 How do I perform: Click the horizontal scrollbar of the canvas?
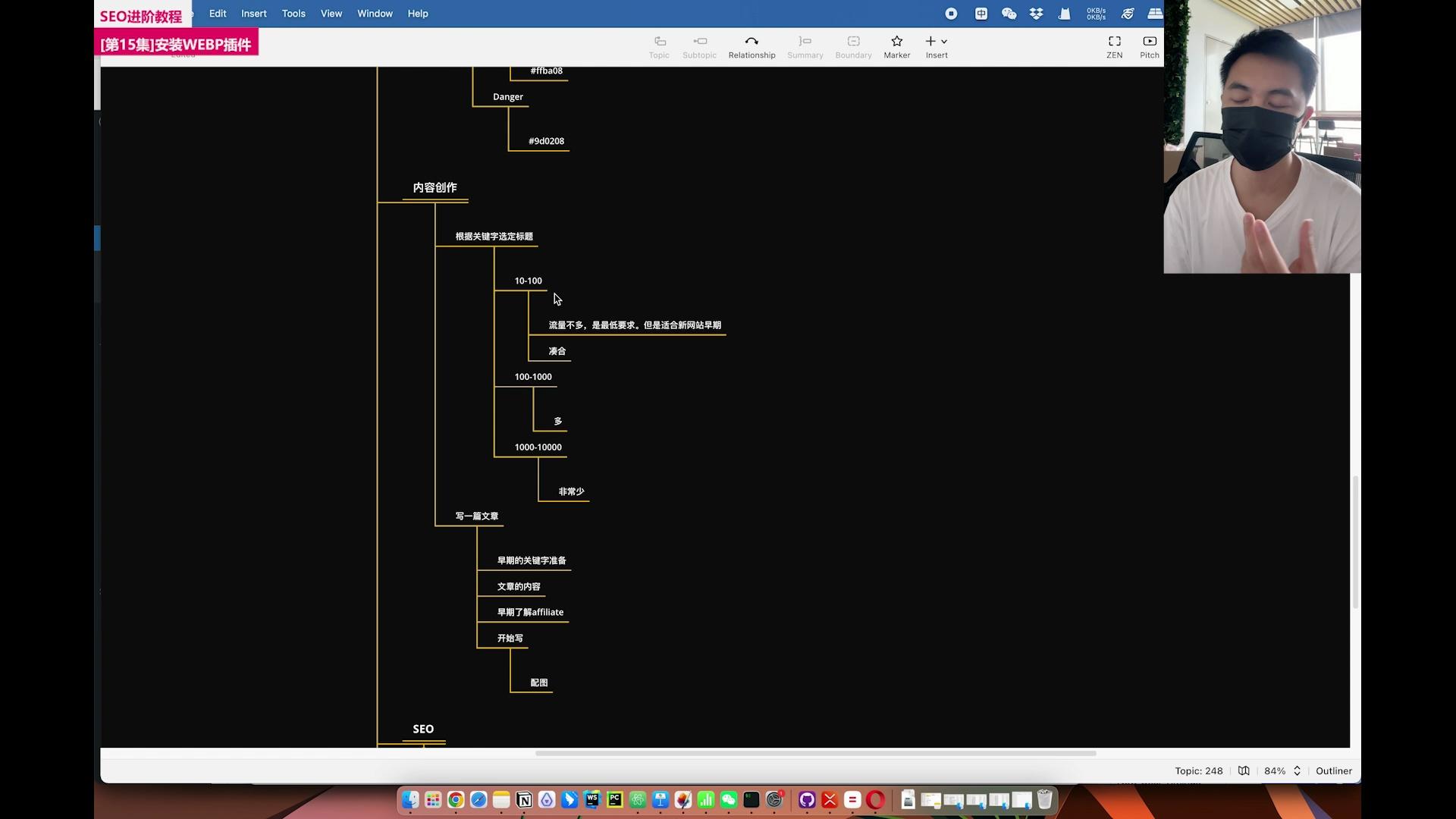coord(815,753)
